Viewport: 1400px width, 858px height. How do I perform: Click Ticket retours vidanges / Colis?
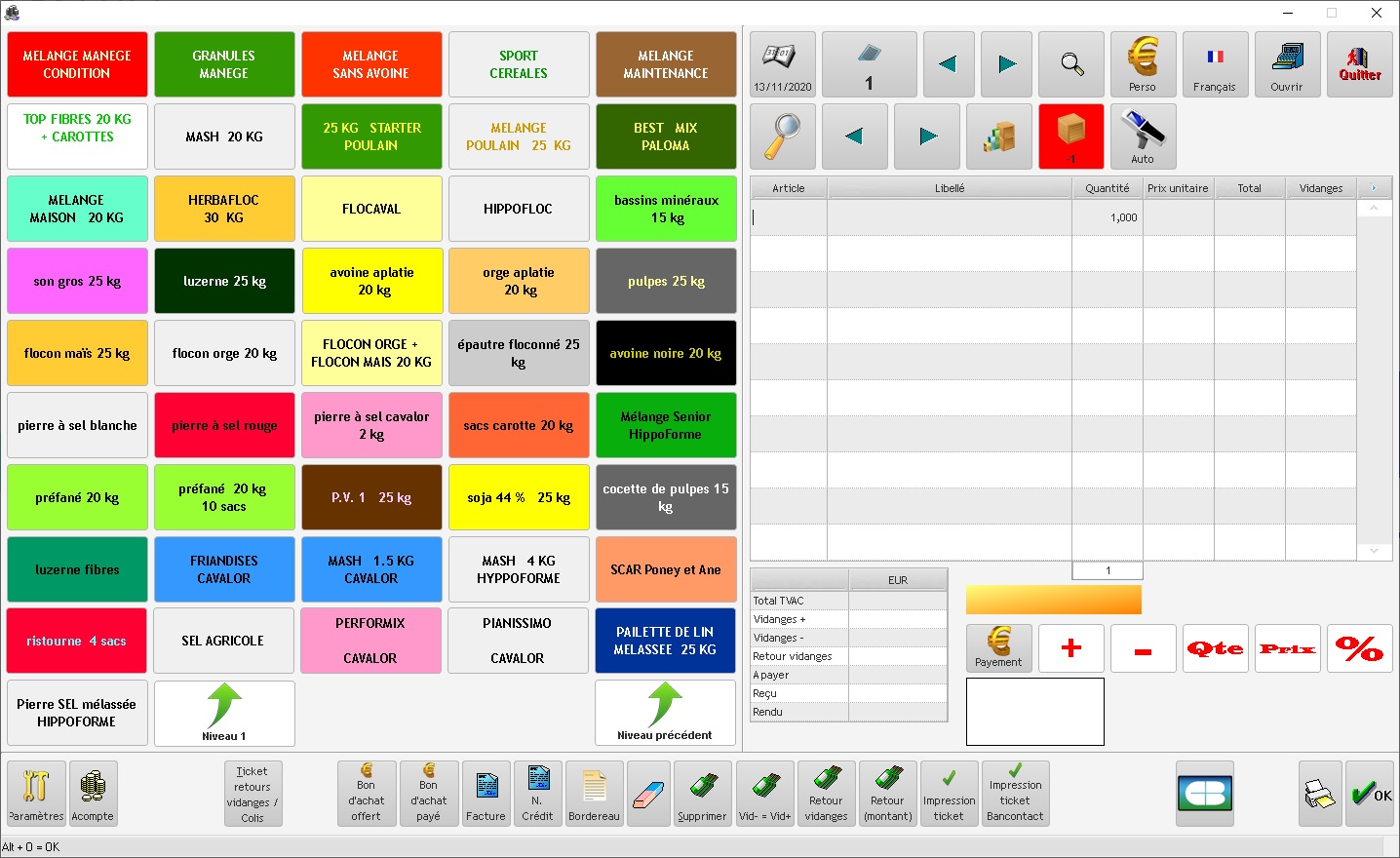point(253,794)
